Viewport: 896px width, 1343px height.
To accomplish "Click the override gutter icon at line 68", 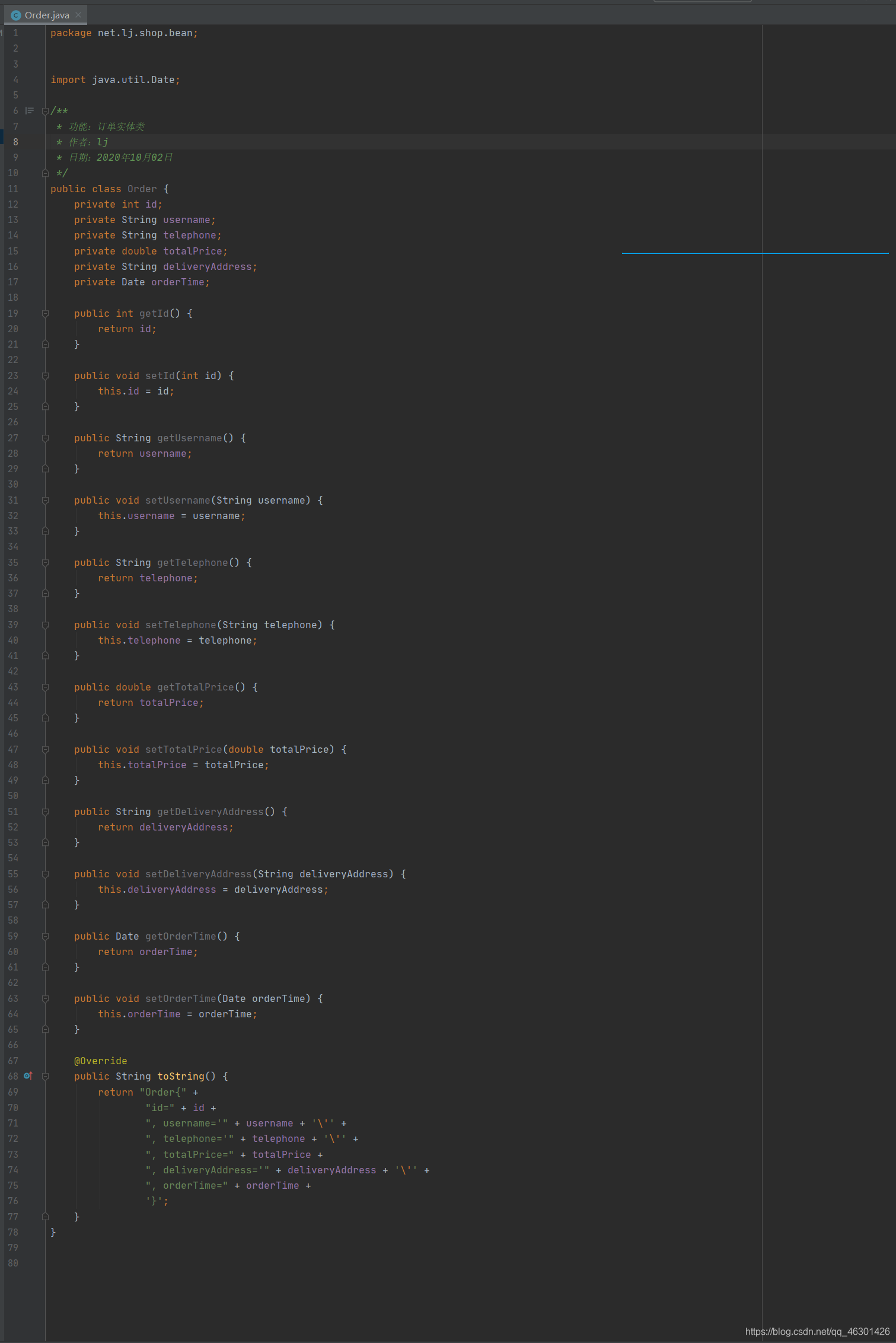I will click(x=28, y=1075).
